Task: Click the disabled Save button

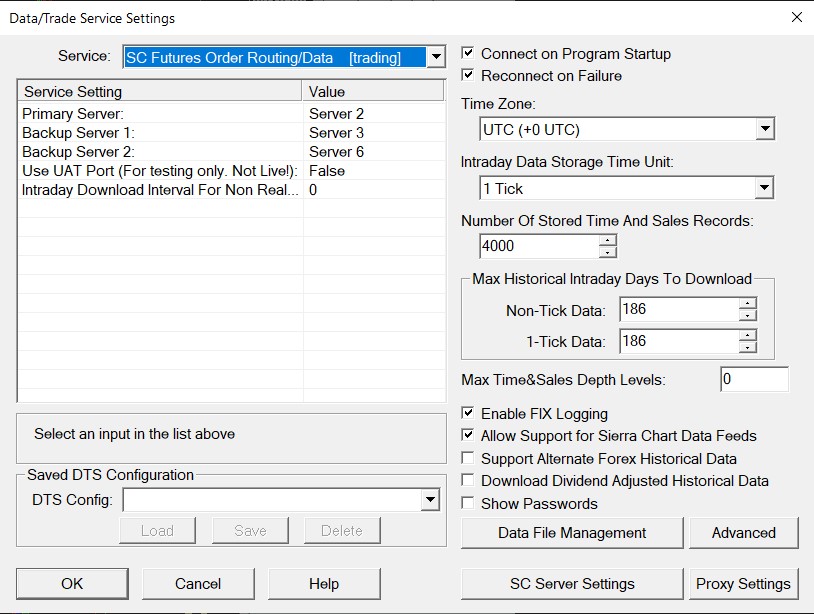Action: tap(250, 530)
